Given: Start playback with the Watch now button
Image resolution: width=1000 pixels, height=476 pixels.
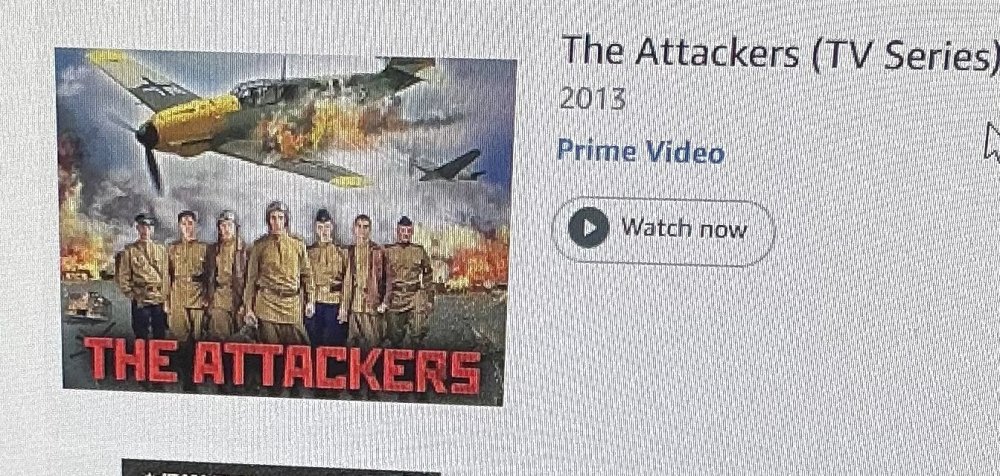Looking at the screenshot, I should coord(663,231).
